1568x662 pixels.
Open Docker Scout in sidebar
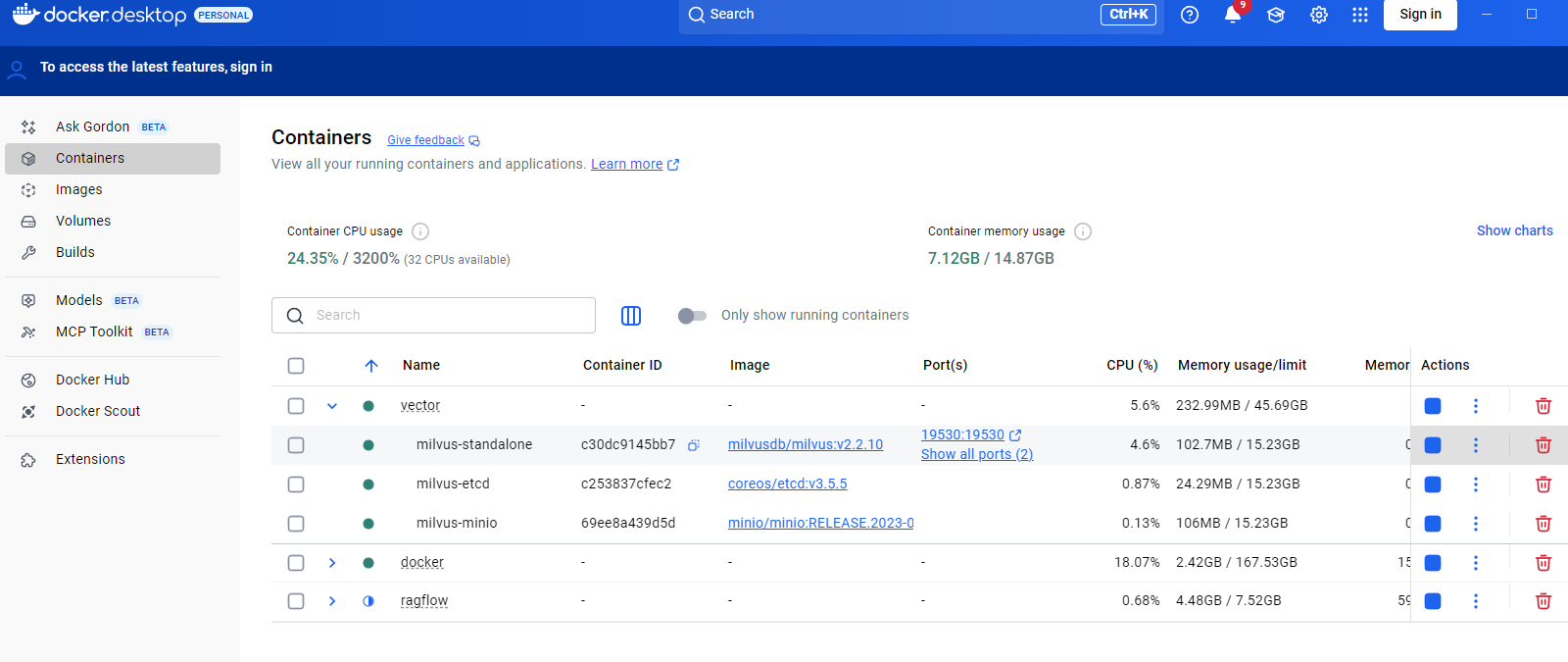[113, 412]
